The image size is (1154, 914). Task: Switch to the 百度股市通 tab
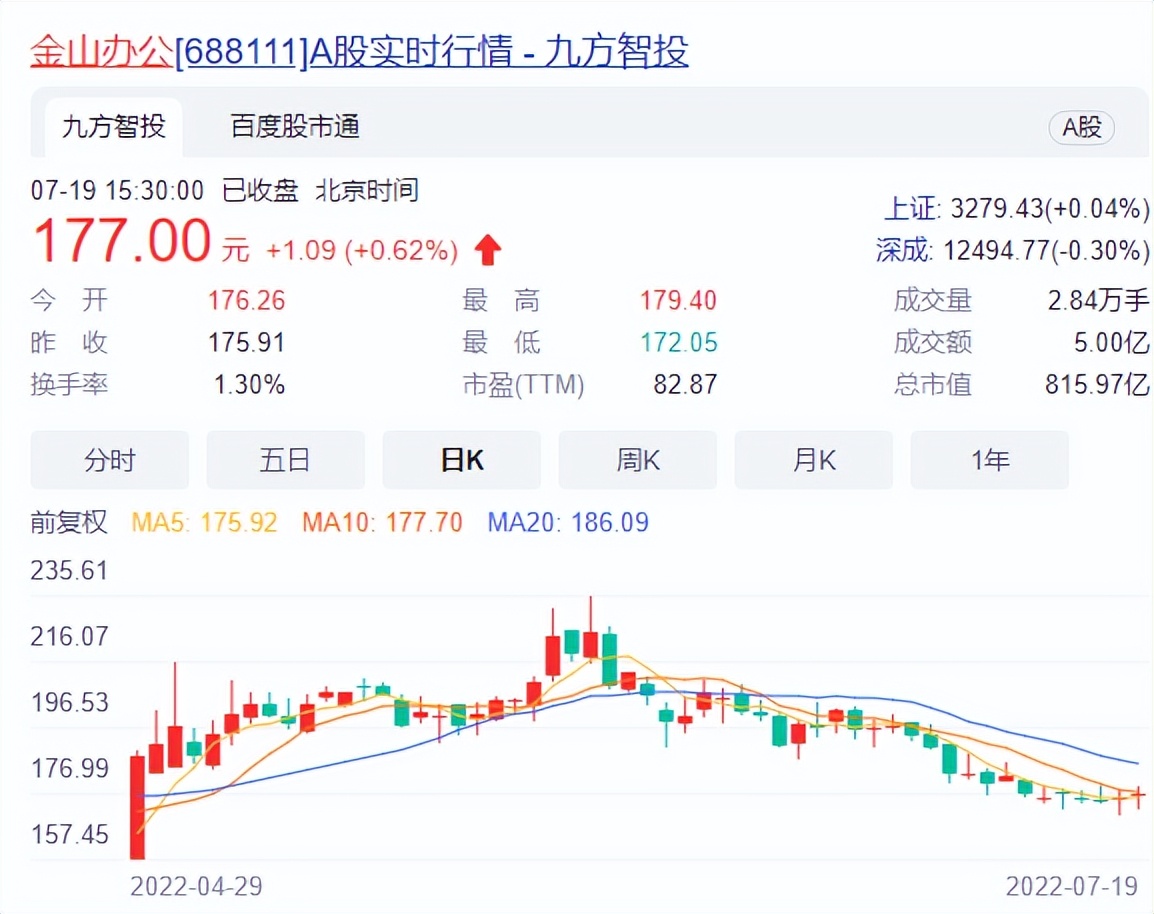(x=291, y=128)
